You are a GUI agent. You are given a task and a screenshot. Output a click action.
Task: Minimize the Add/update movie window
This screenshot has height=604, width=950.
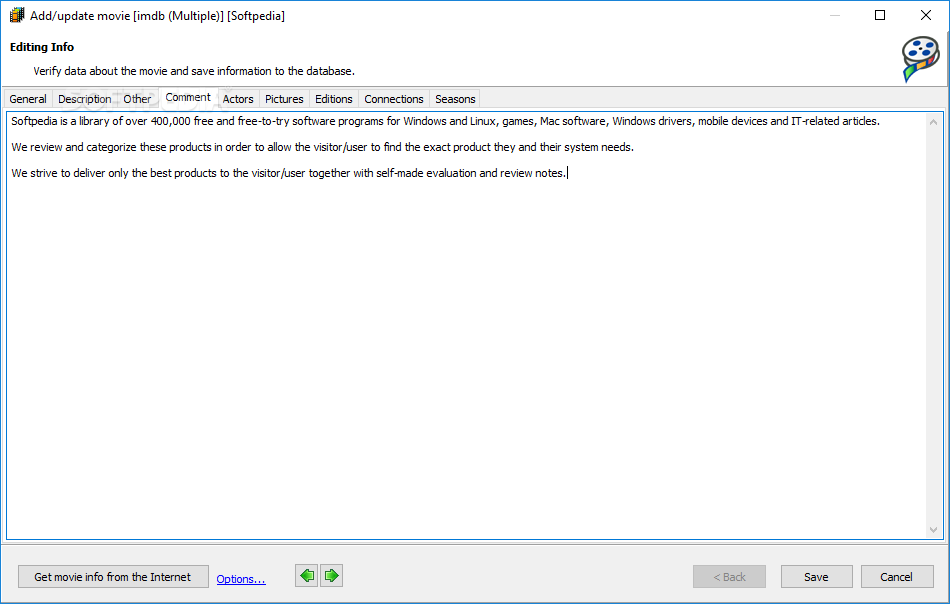click(x=835, y=15)
